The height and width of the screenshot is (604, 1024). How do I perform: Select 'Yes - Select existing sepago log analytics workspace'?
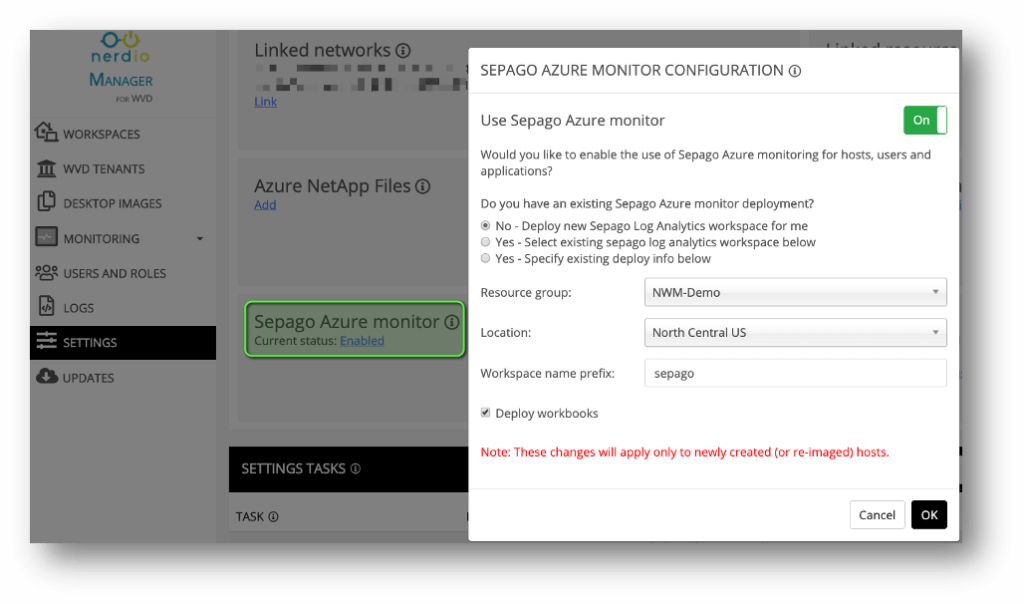[x=485, y=242]
